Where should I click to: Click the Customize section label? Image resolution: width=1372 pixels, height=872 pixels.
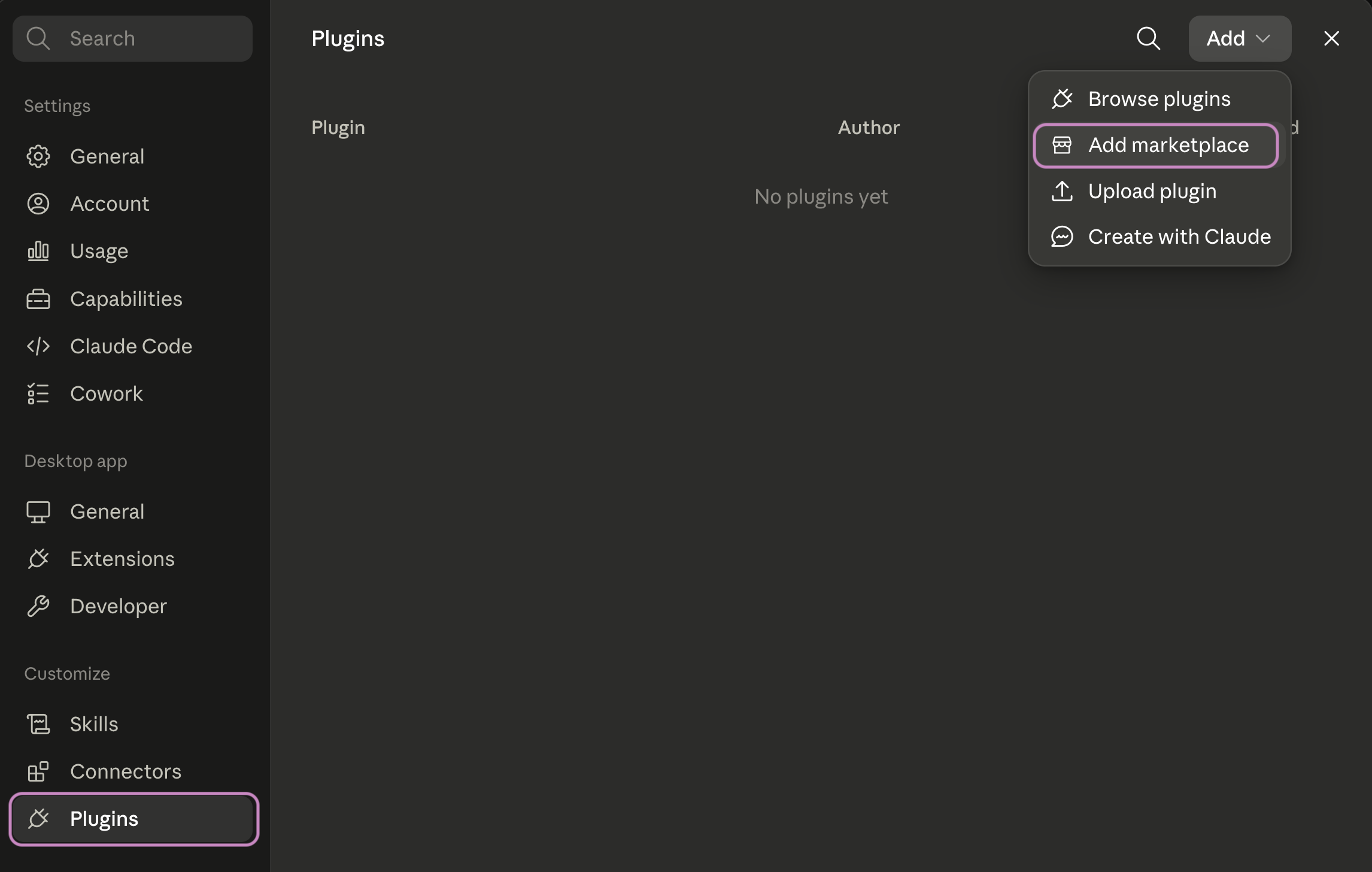[x=67, y=674]
